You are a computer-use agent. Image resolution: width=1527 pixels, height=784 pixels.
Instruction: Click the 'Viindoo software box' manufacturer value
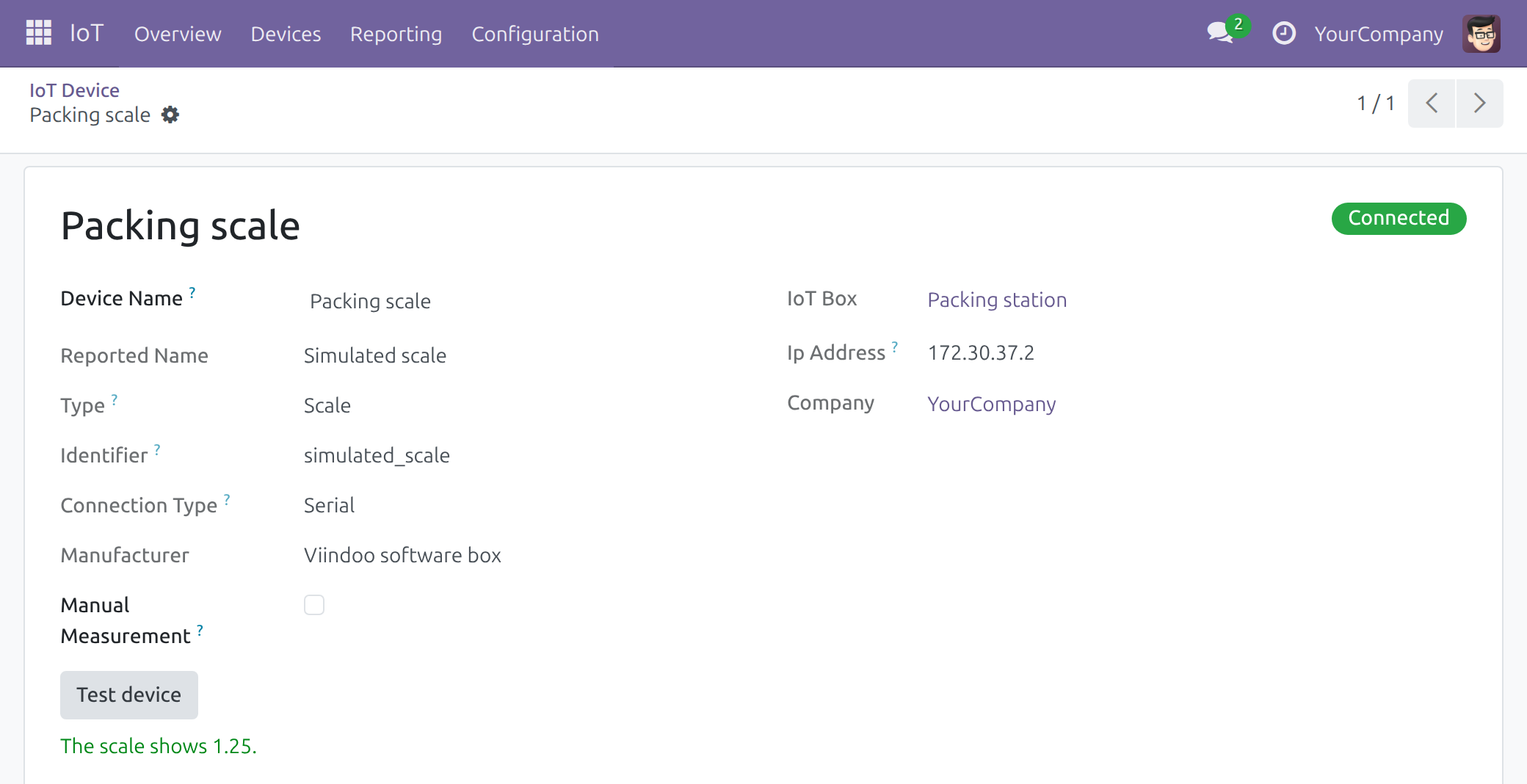[402, 555]
